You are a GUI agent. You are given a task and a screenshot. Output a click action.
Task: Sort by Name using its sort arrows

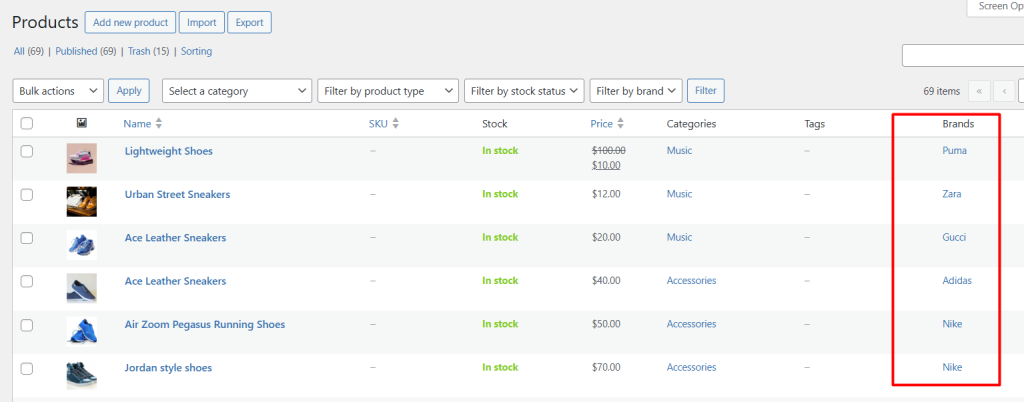tap(159, 123)
